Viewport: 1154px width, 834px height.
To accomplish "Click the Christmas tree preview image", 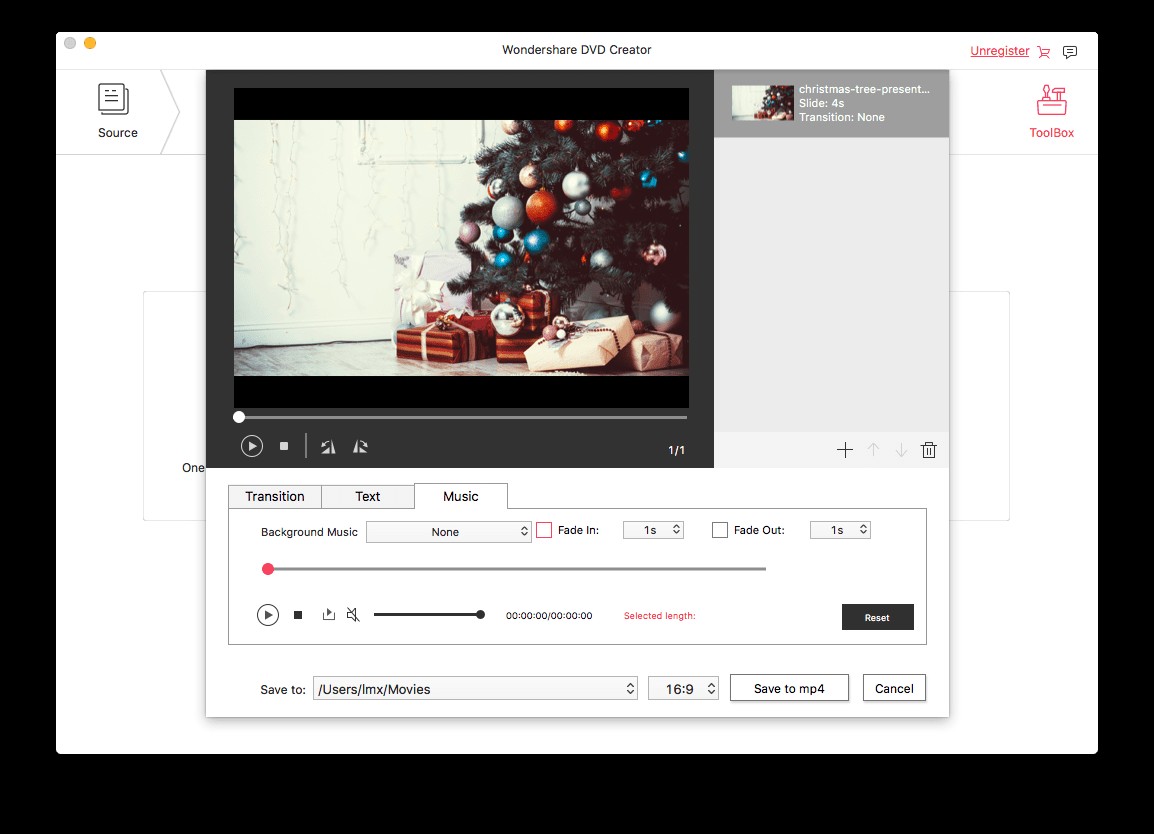I will click(461, 248).
